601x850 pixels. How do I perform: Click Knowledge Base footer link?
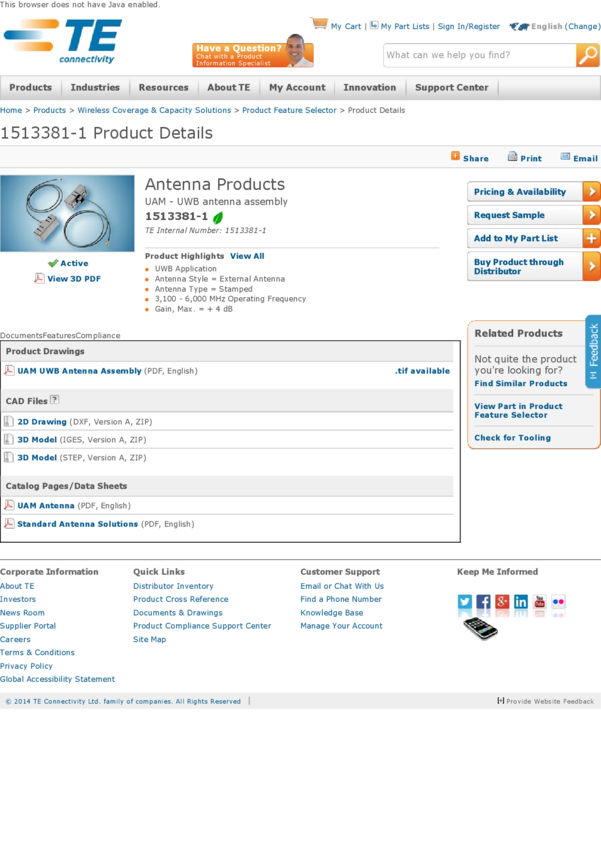(332, 613)
